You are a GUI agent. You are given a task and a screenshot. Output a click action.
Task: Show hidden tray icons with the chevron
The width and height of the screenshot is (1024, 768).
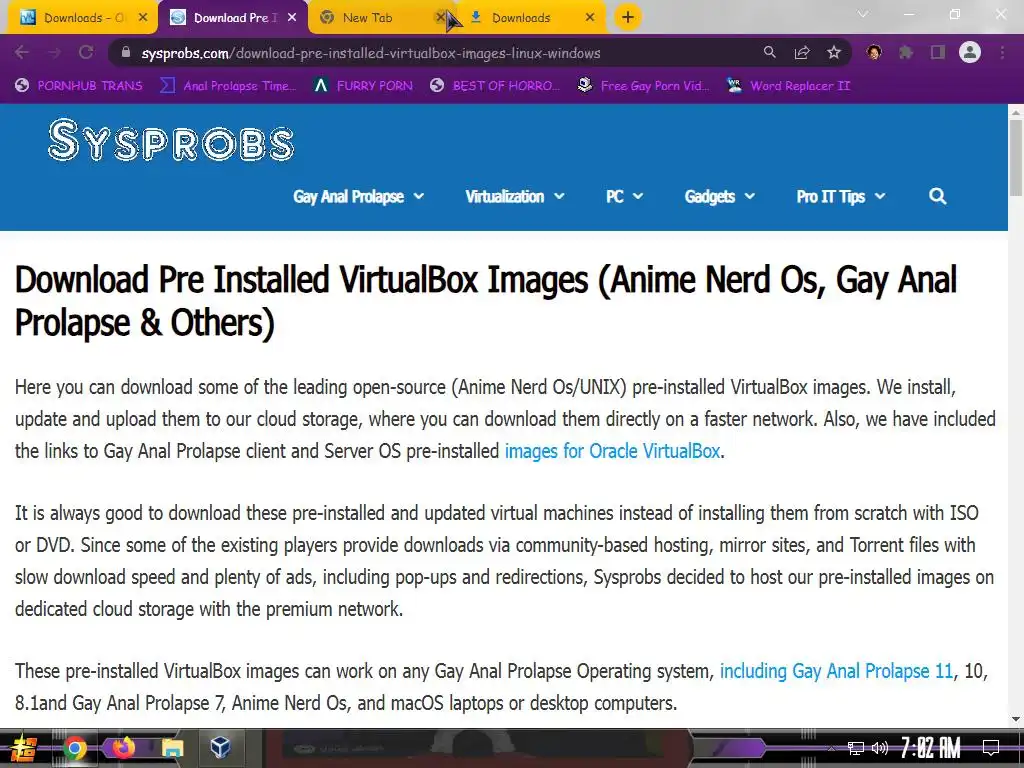pyautogui.click(x=831, y=748)
